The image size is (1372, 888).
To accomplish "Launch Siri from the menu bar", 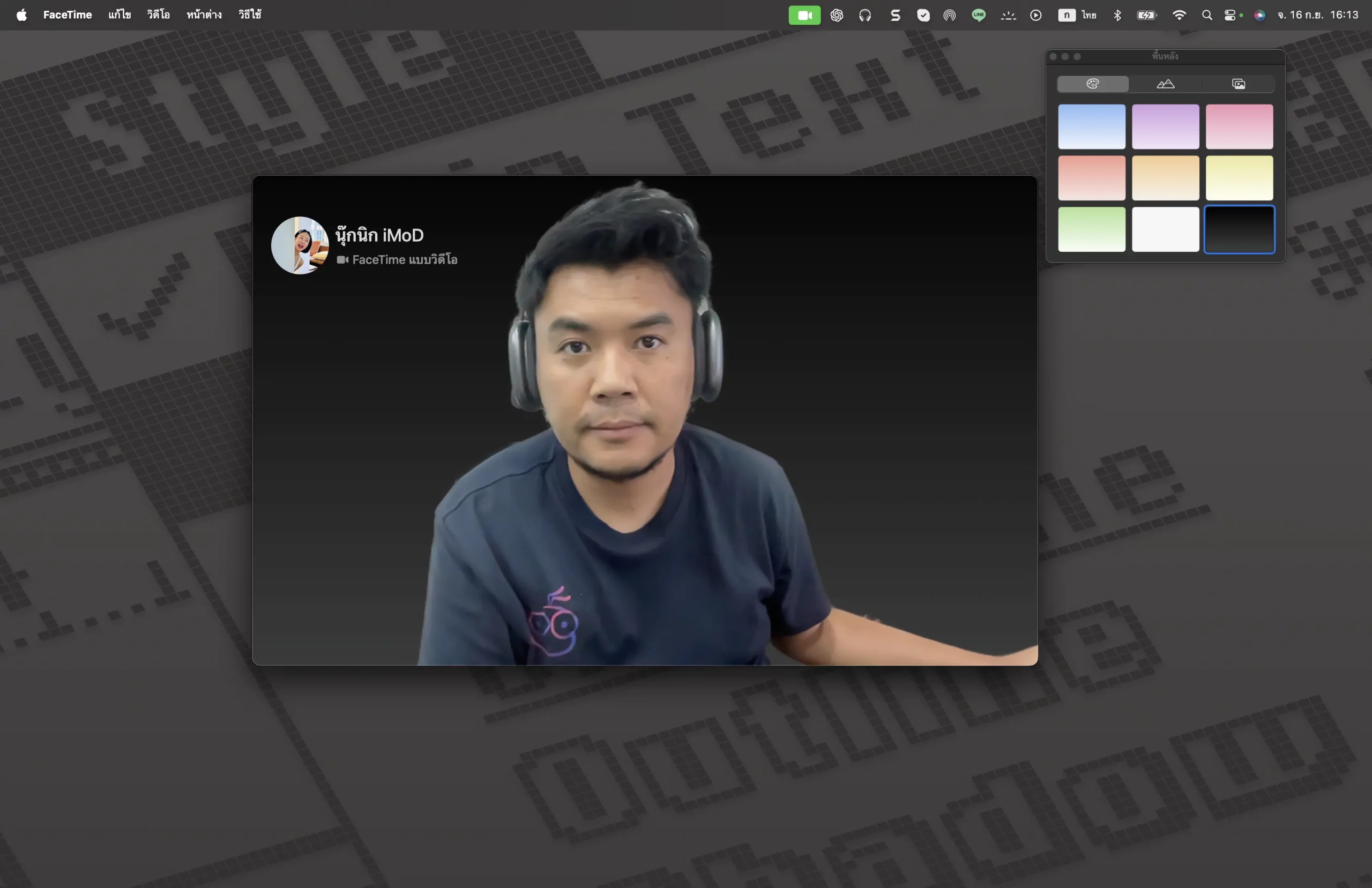I will pos(1259,16).
